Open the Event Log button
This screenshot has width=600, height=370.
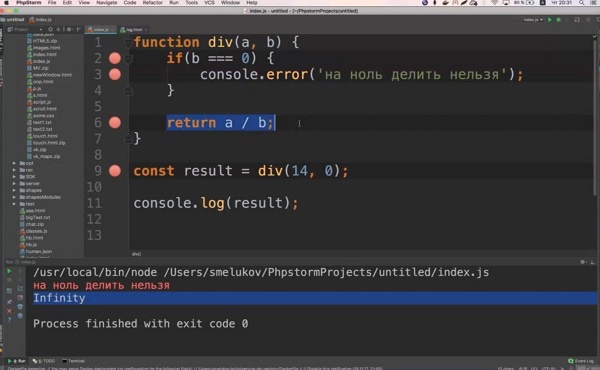(581, 361)
